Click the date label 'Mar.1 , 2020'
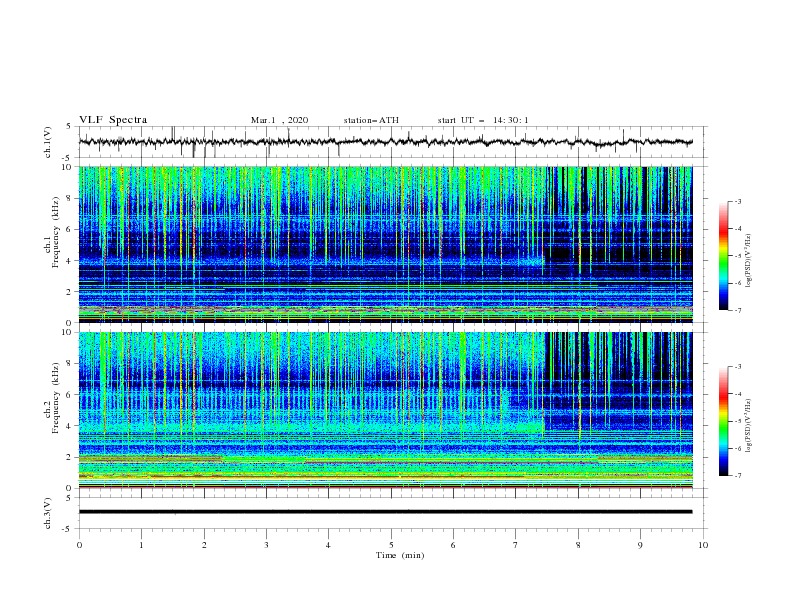Screen dimensions: 792x612 (279, 120)
